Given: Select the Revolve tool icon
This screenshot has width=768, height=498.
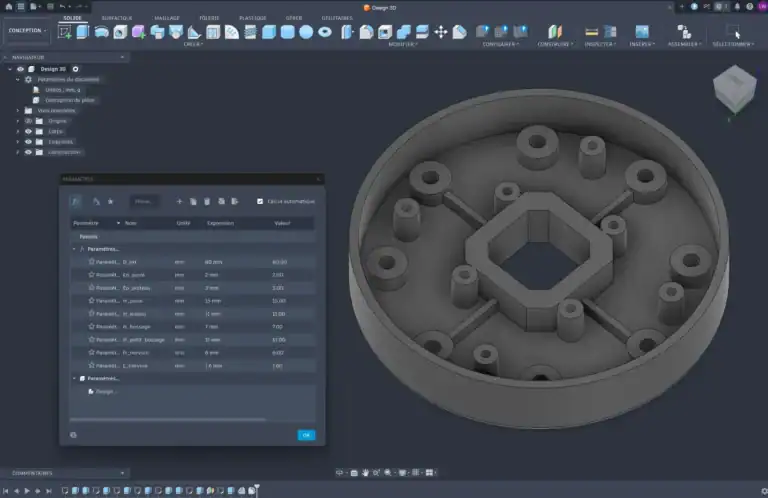Looking at the screenshot, I should tap(101, 32).
